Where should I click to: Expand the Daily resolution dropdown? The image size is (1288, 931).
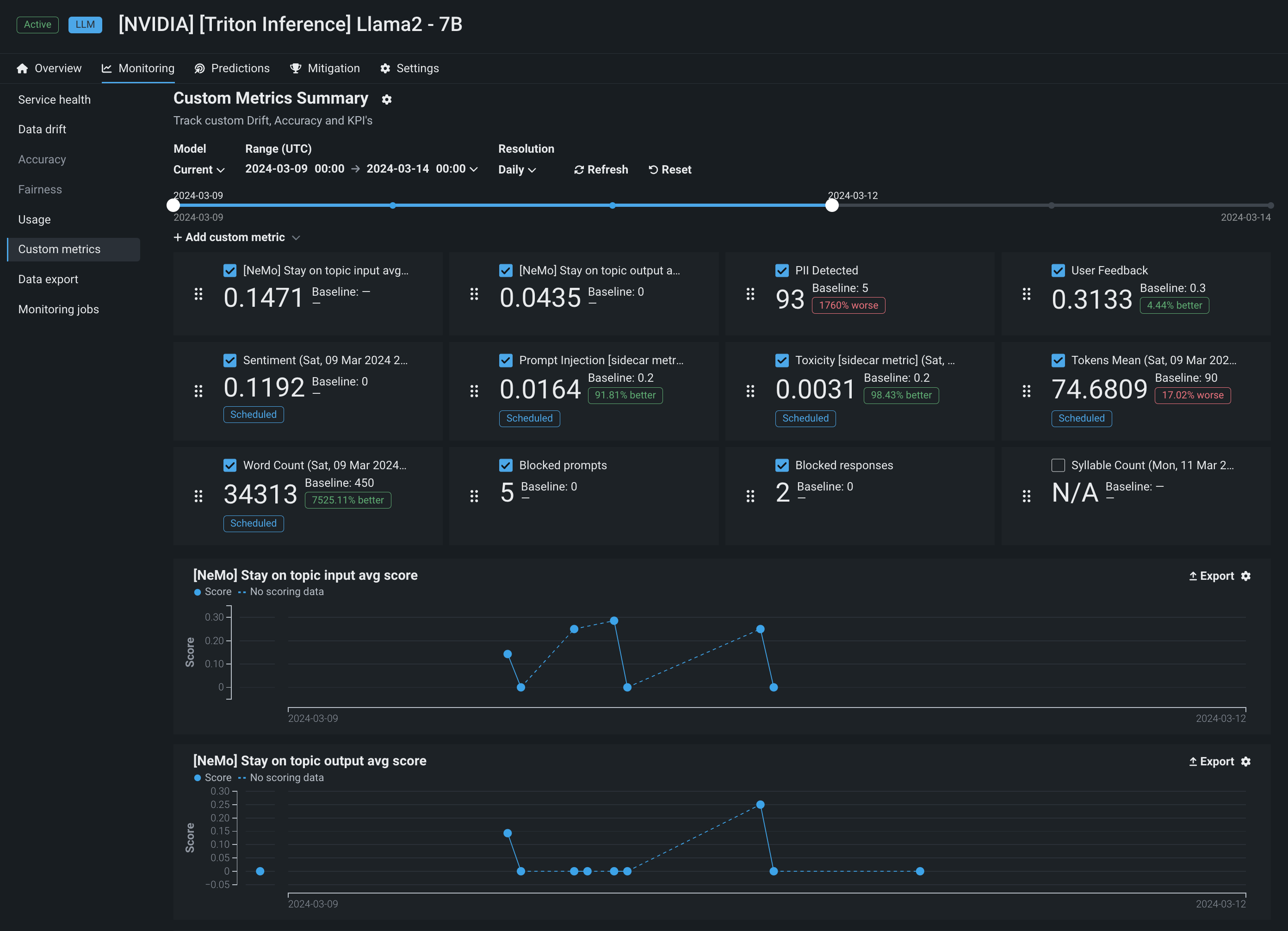click(x=517, y=170)
